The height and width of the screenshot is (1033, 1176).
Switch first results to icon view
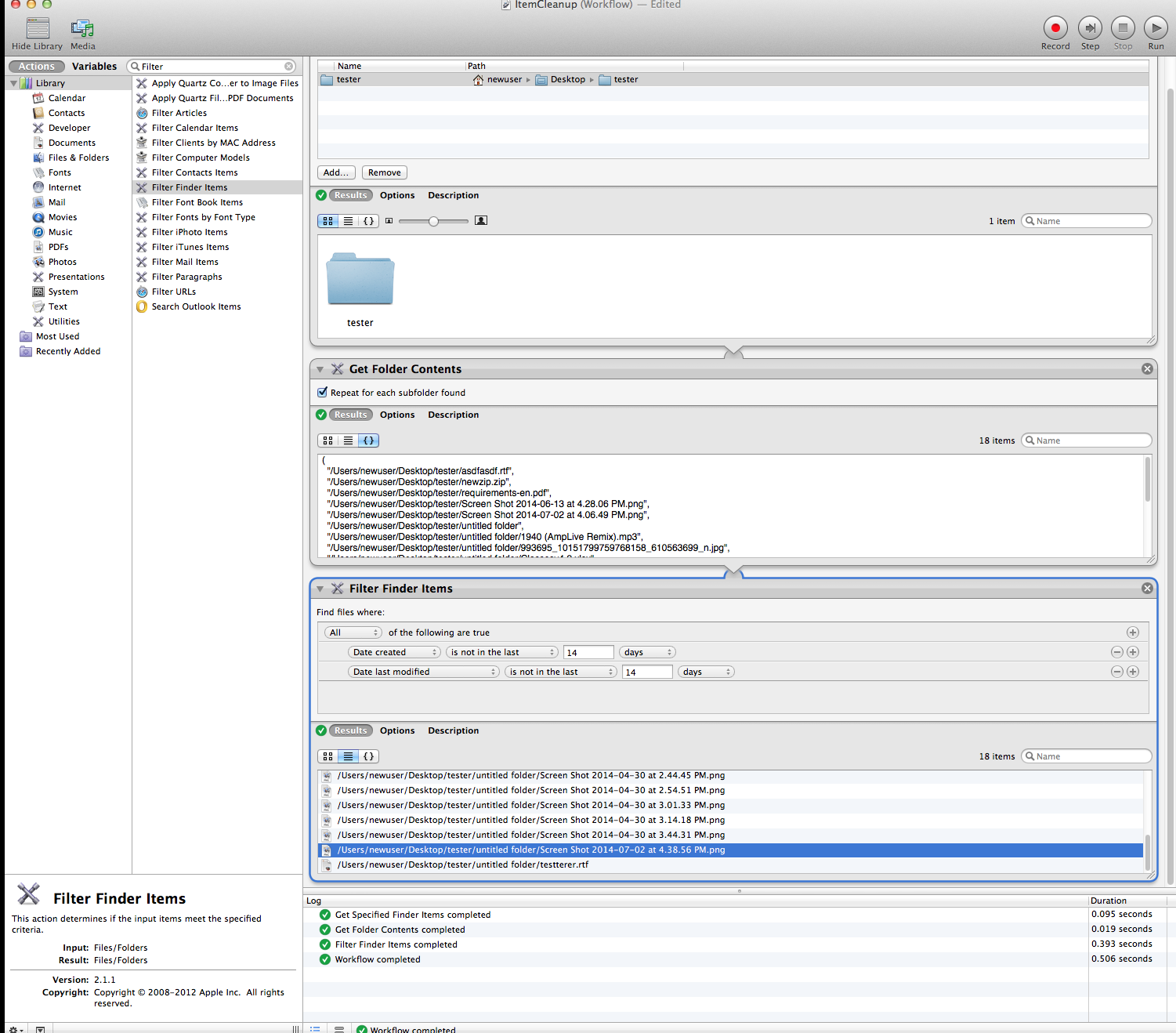coord(327,221)
